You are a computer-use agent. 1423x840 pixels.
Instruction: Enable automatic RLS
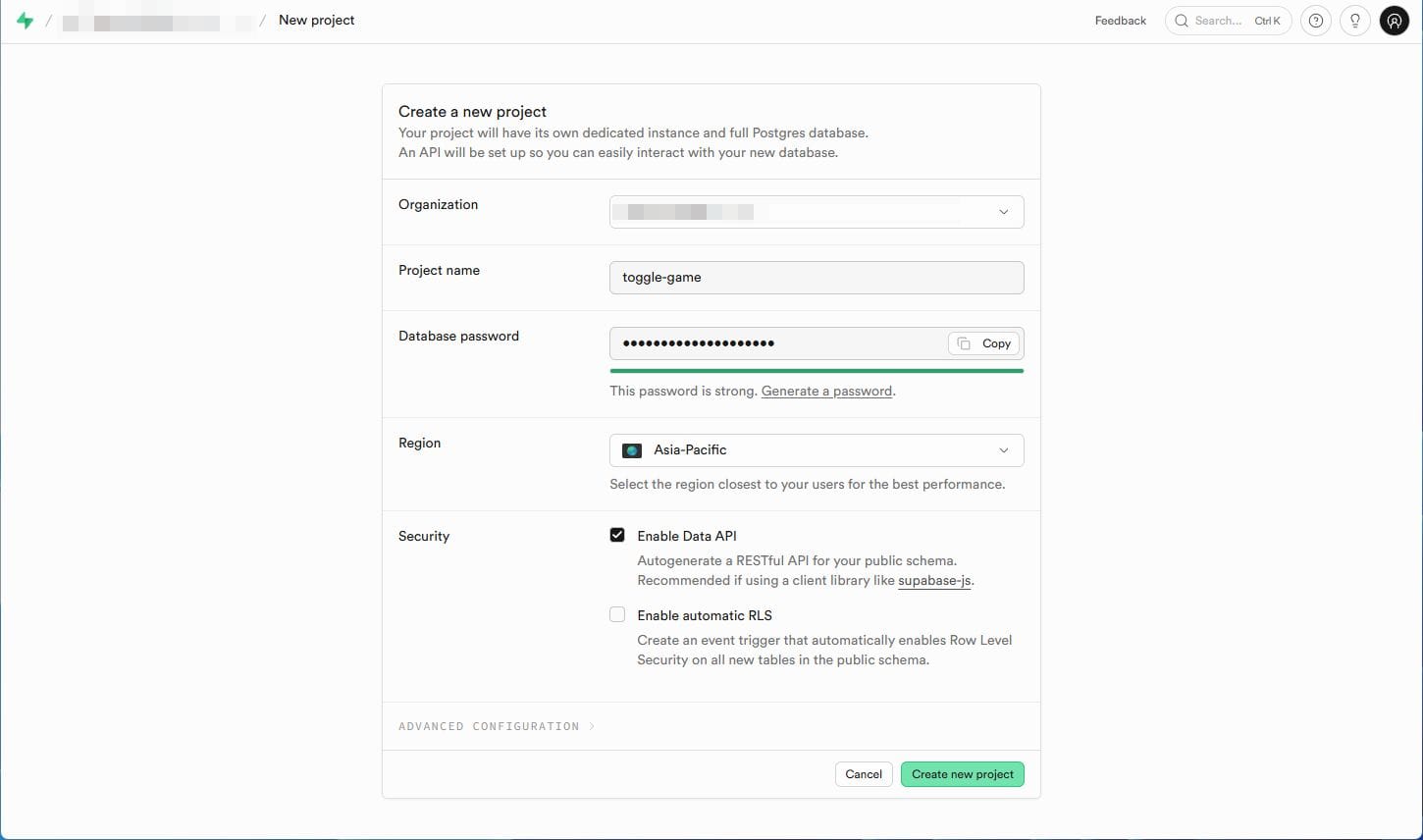(617, 613)
